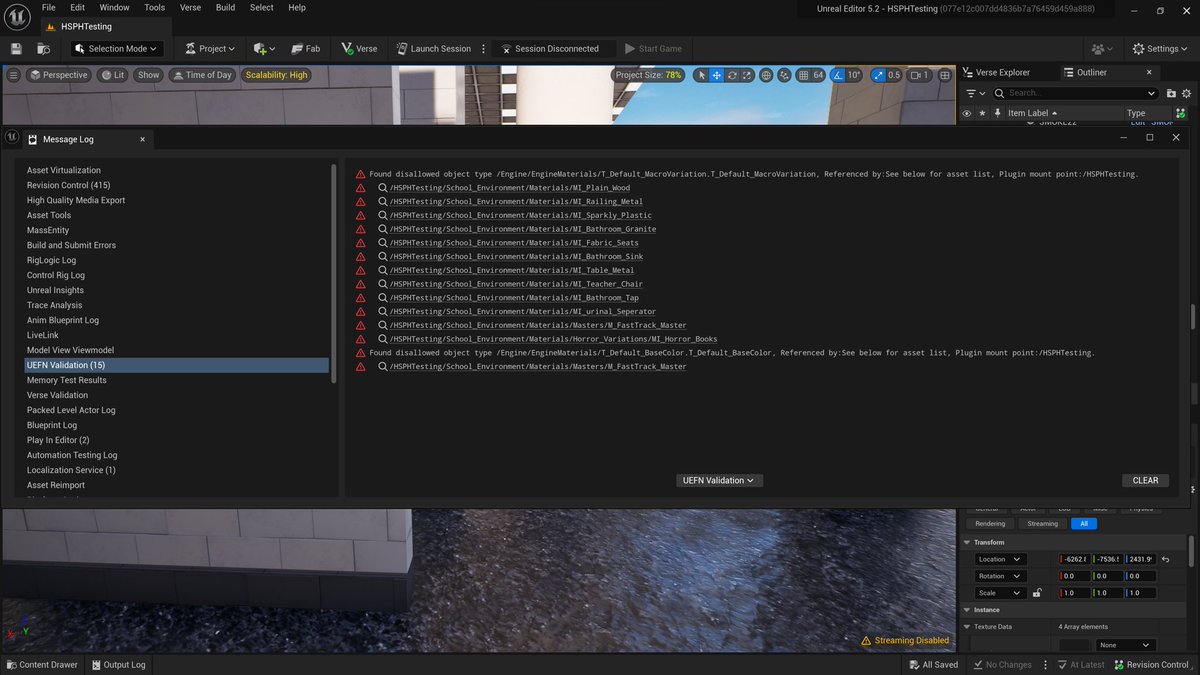Screen dimensions: 1200x675
Task: Open the scale snap value 0.5
Action: 894,75
